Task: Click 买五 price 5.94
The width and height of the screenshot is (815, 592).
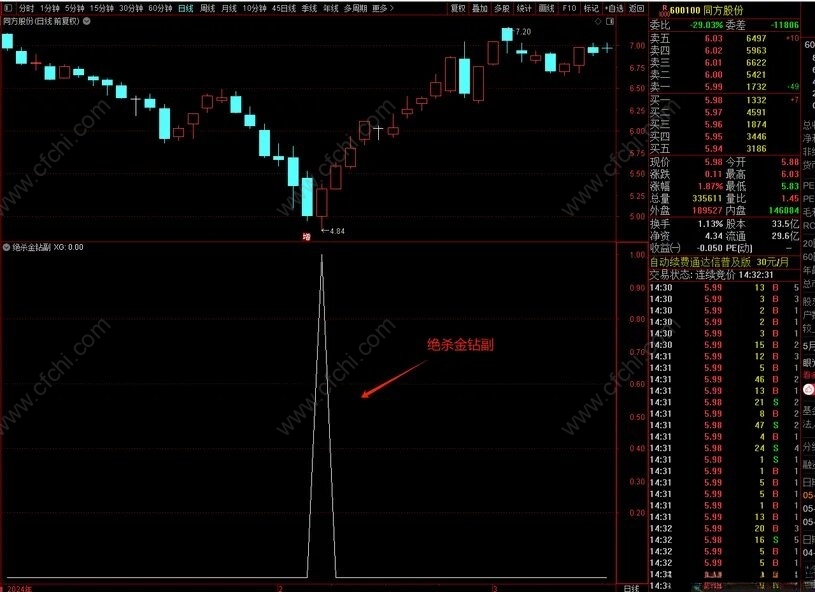Action: point(714,149)
